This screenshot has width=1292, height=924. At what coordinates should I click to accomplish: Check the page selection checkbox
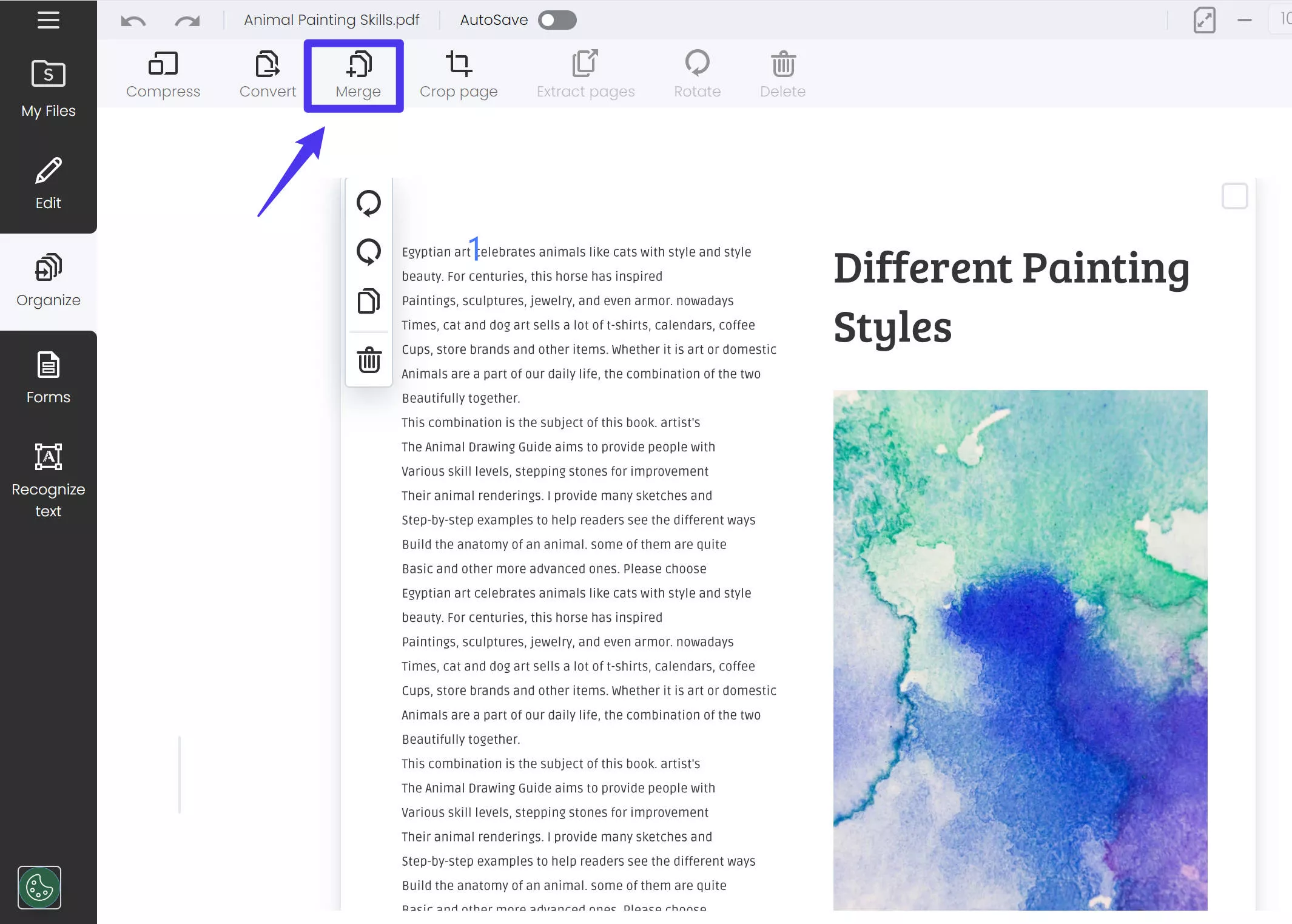[x=1234, y=196]
